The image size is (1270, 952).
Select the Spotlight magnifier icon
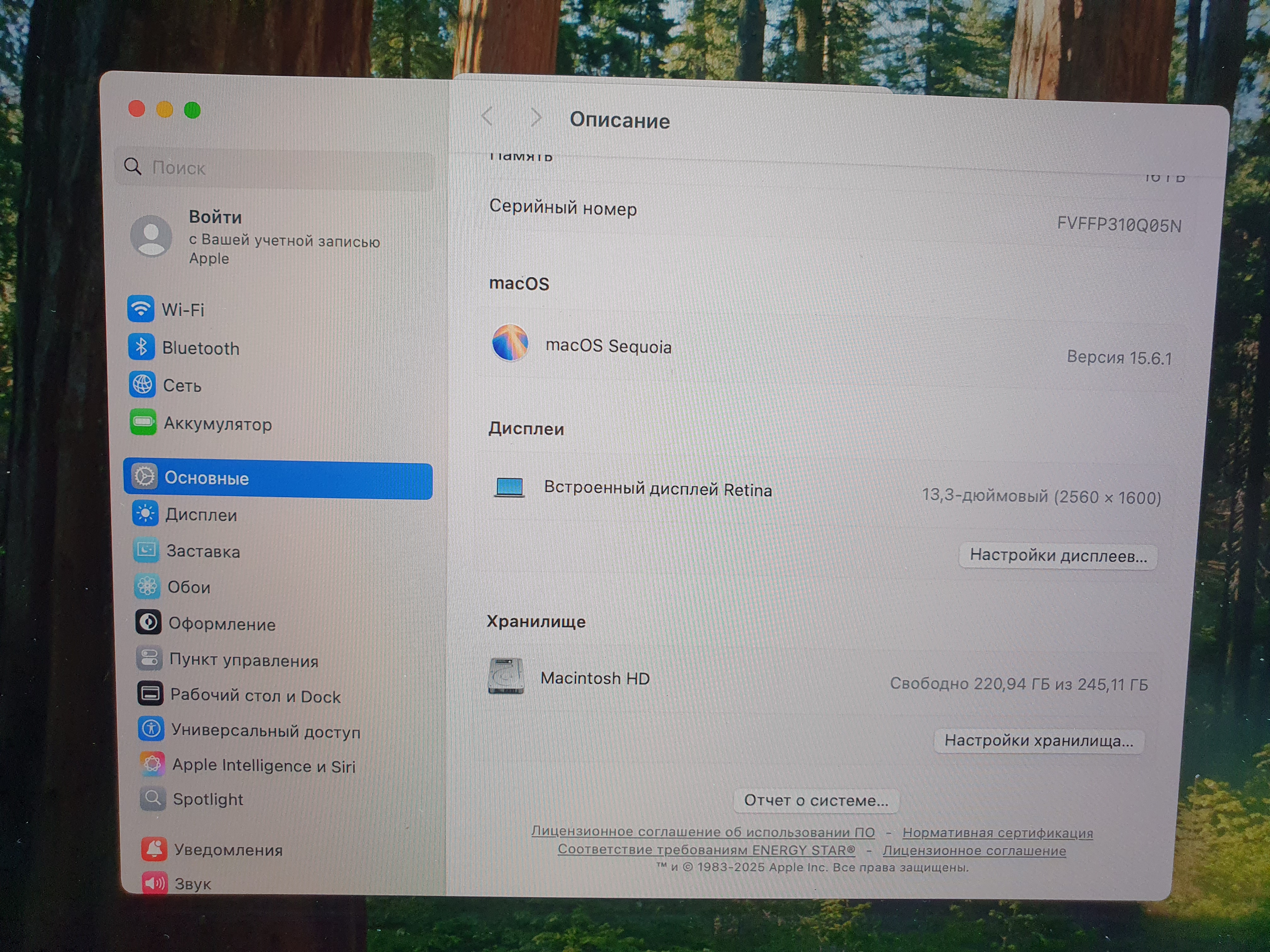tap(153, 799)
